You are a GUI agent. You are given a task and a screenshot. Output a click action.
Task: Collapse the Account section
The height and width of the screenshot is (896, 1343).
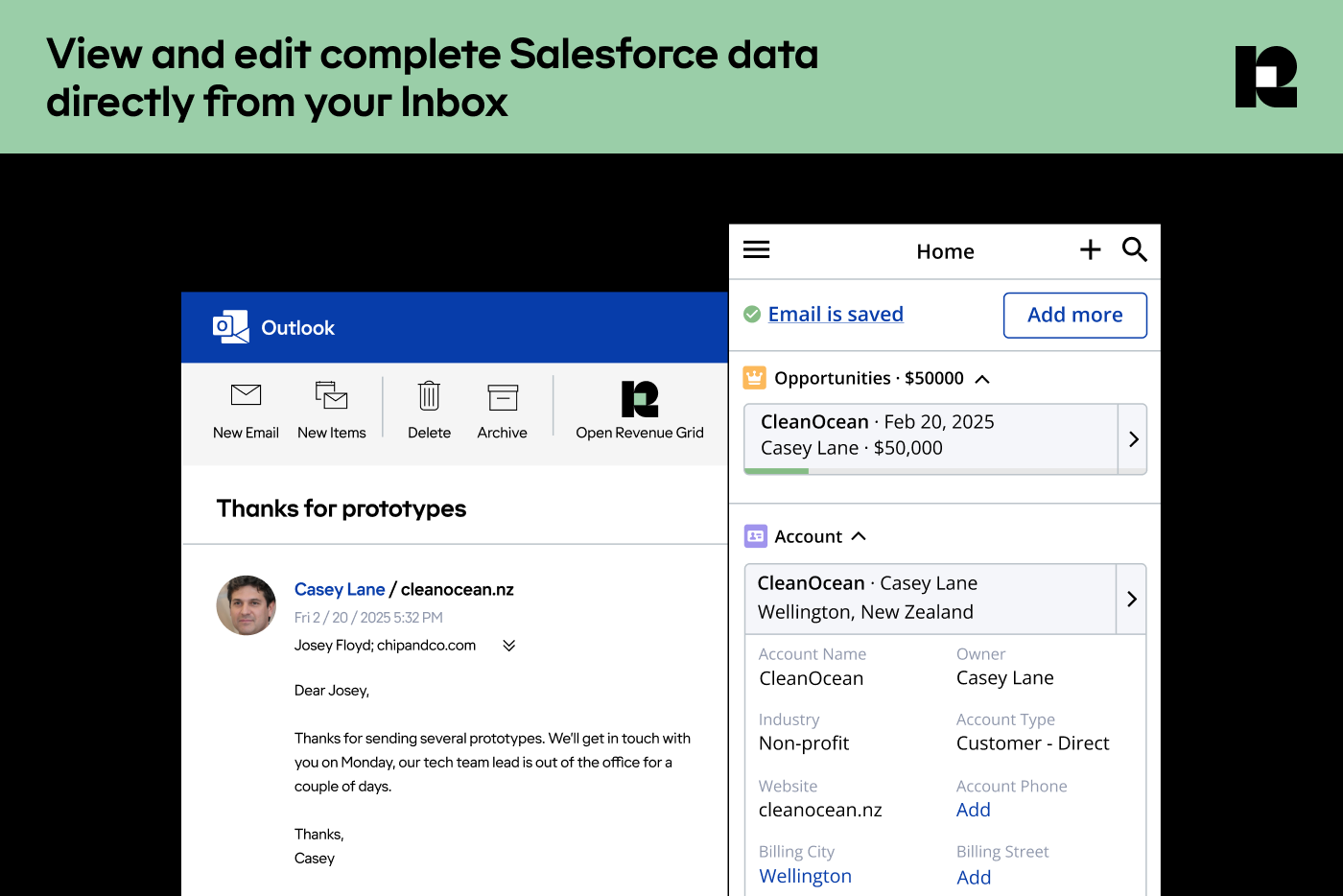pos(859,536)
